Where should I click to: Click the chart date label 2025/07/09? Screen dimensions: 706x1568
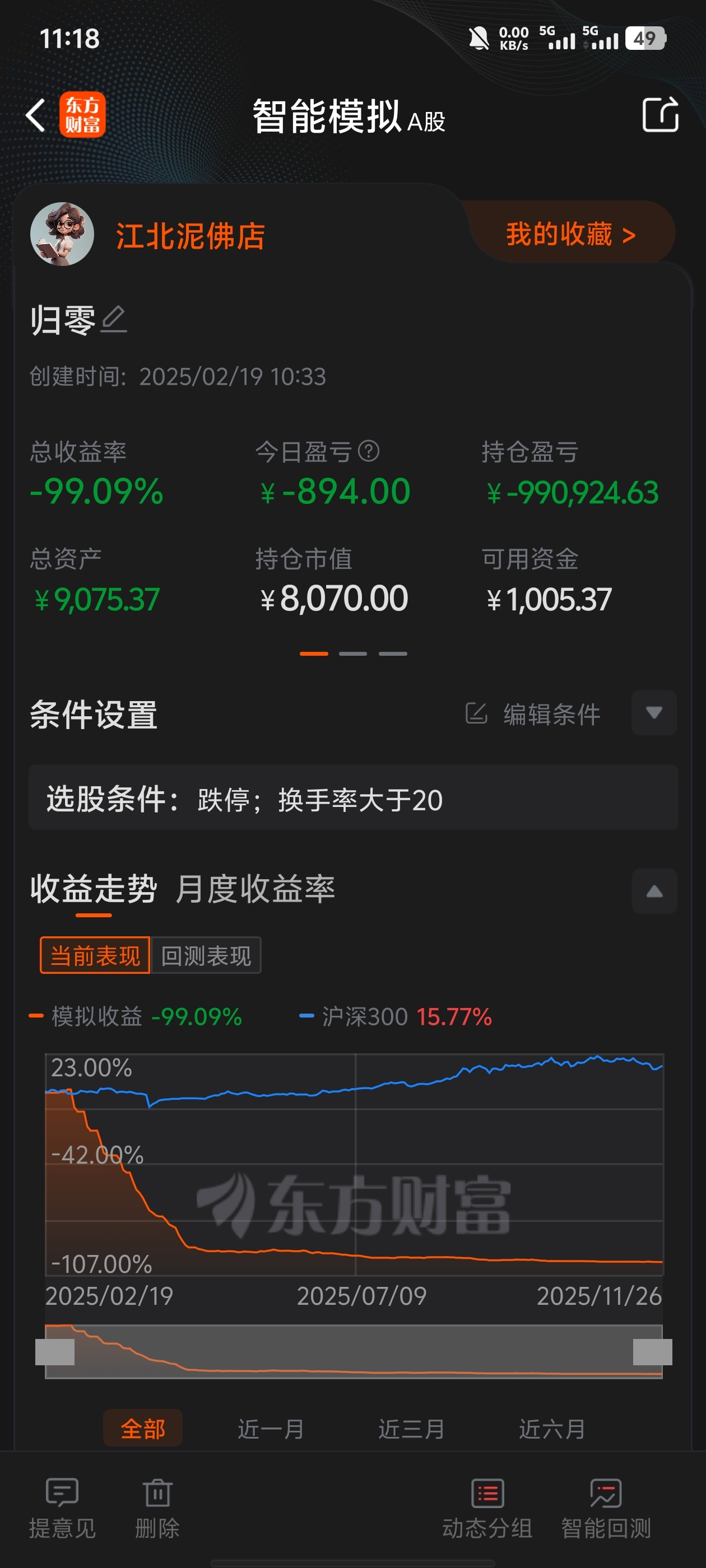362,1295
